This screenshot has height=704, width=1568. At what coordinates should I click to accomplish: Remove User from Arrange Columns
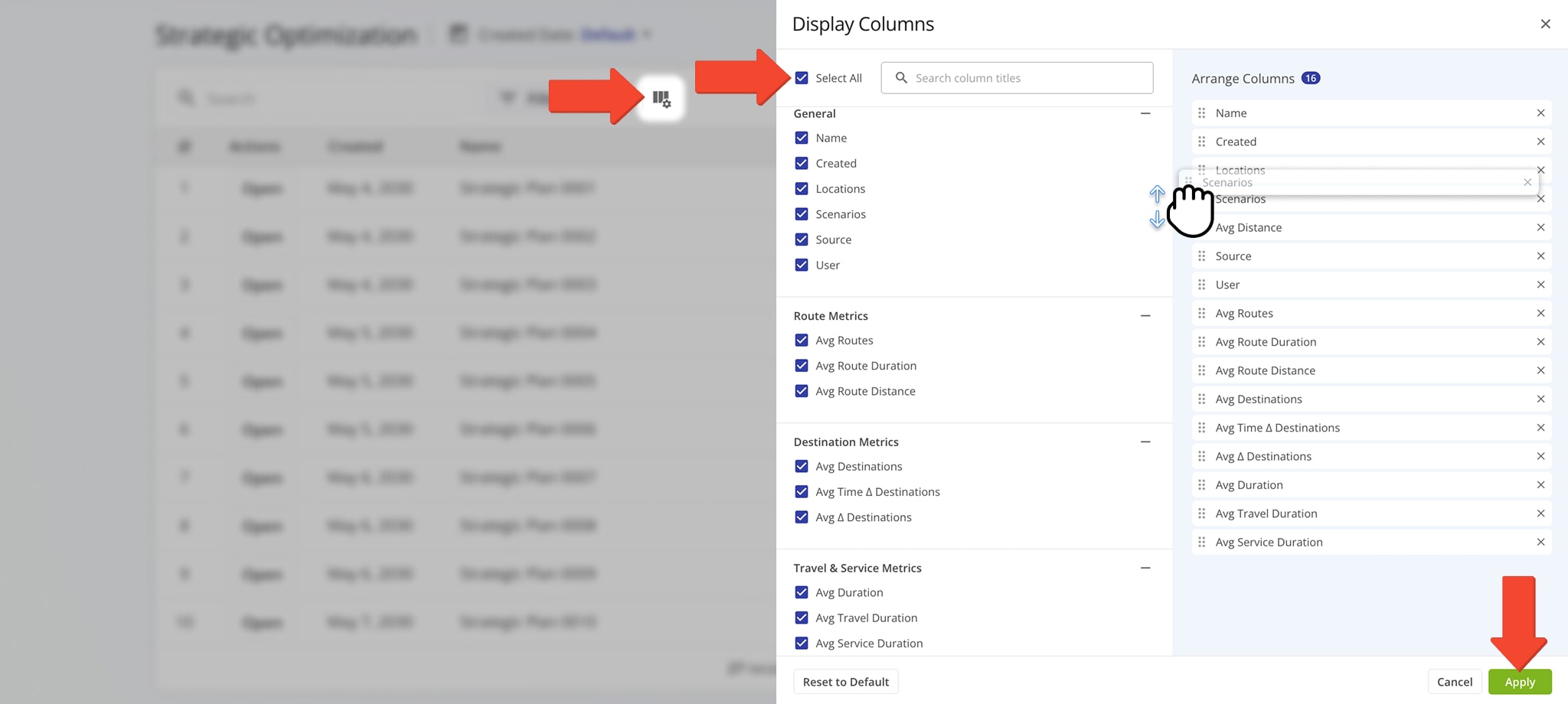[1540, 285]
